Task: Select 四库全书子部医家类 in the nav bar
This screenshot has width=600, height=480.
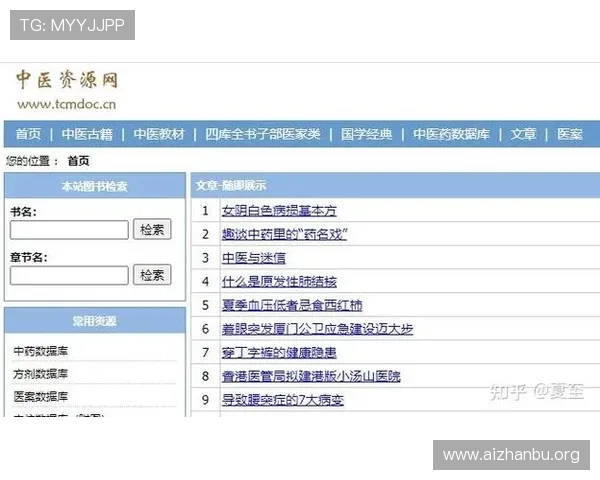Action: click(x=262, y=134)
